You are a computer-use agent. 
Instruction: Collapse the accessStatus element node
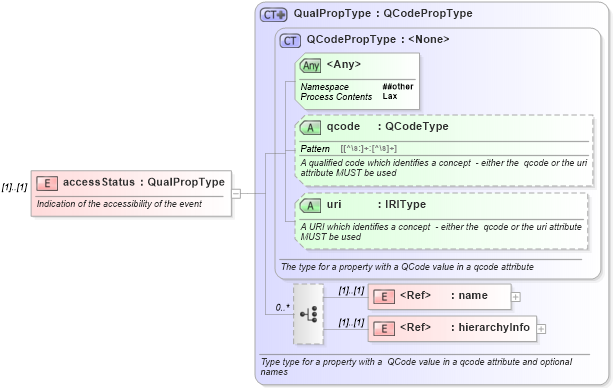coord(236,193)
